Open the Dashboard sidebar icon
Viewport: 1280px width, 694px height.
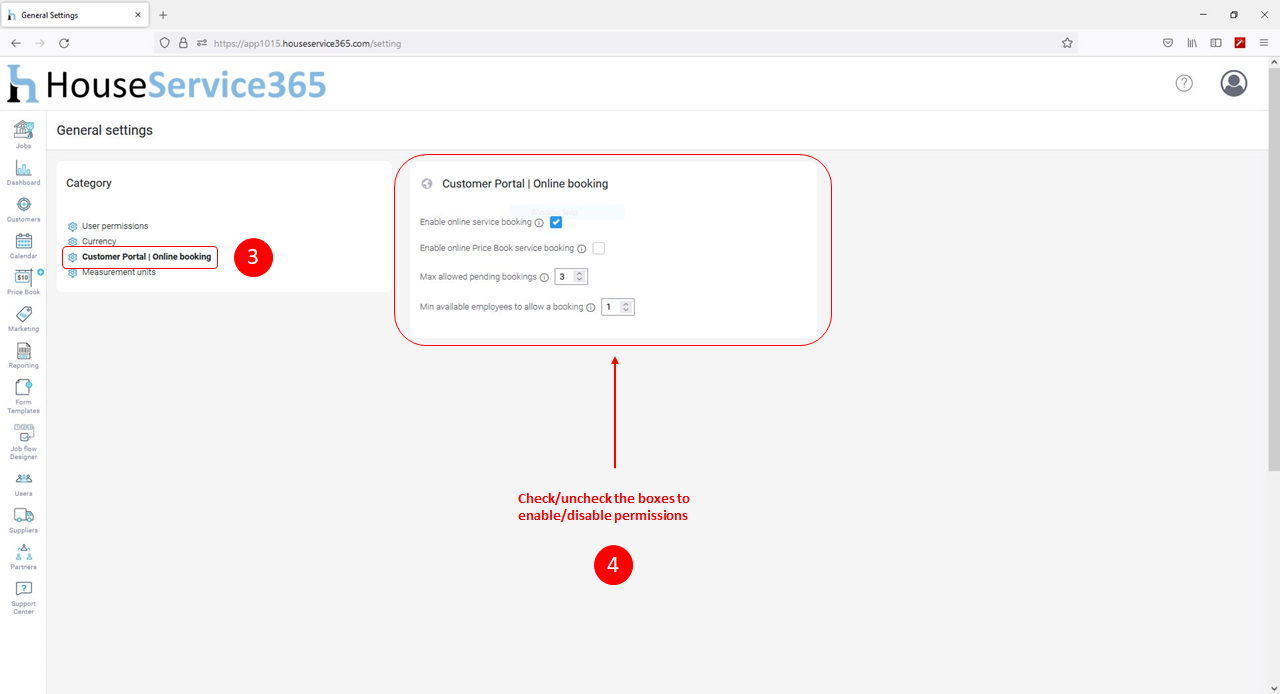coord(23,171)
